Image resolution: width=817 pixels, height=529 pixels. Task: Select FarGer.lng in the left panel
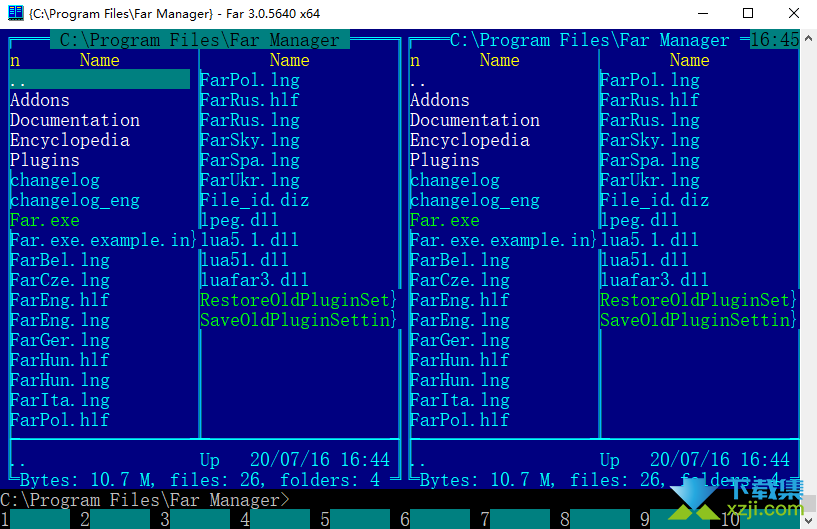point(60,340)
